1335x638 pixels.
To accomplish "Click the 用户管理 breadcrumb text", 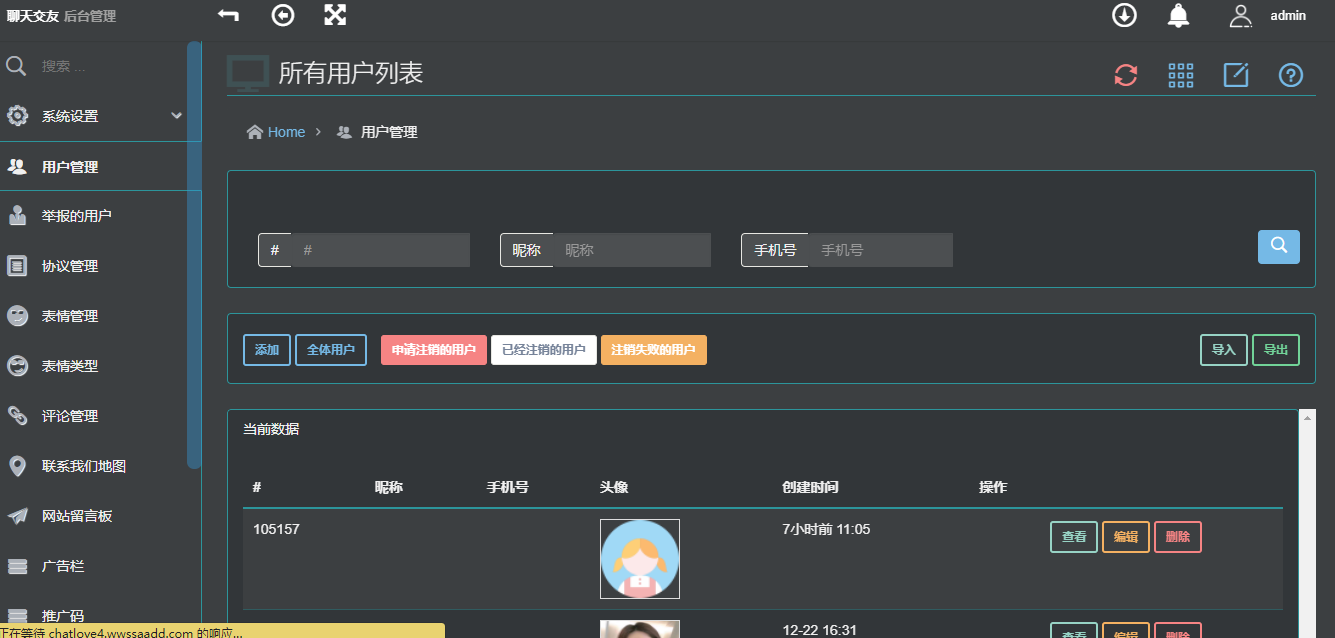I will click(389, 132).
